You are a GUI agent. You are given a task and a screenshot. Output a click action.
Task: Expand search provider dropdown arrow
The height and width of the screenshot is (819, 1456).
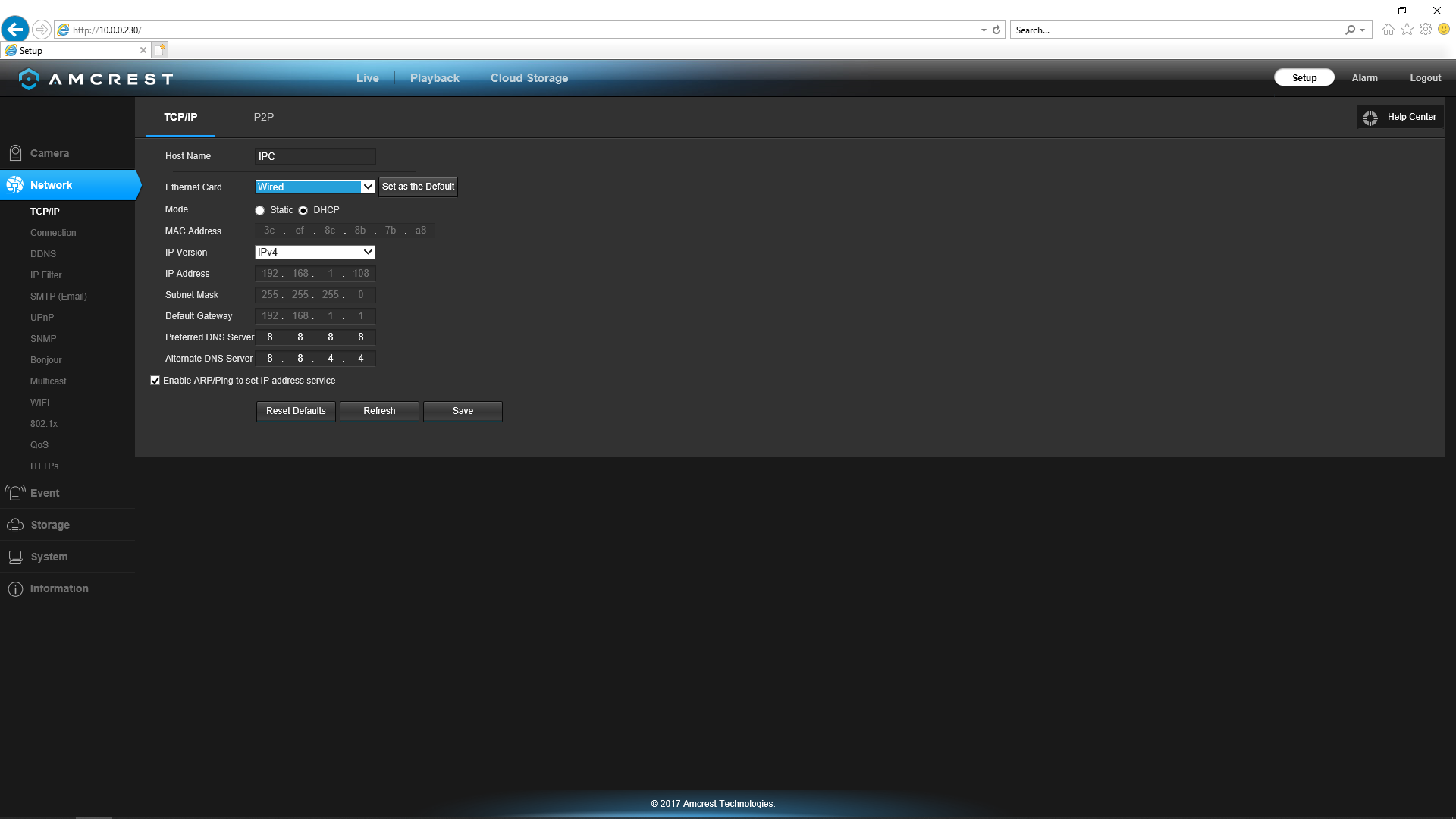(x=1362, y=30)
